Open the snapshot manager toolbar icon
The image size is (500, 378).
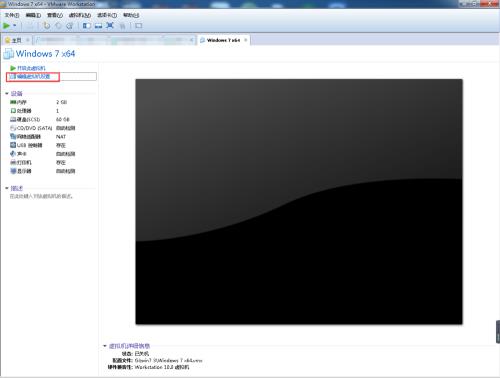[x=69, y=26]
